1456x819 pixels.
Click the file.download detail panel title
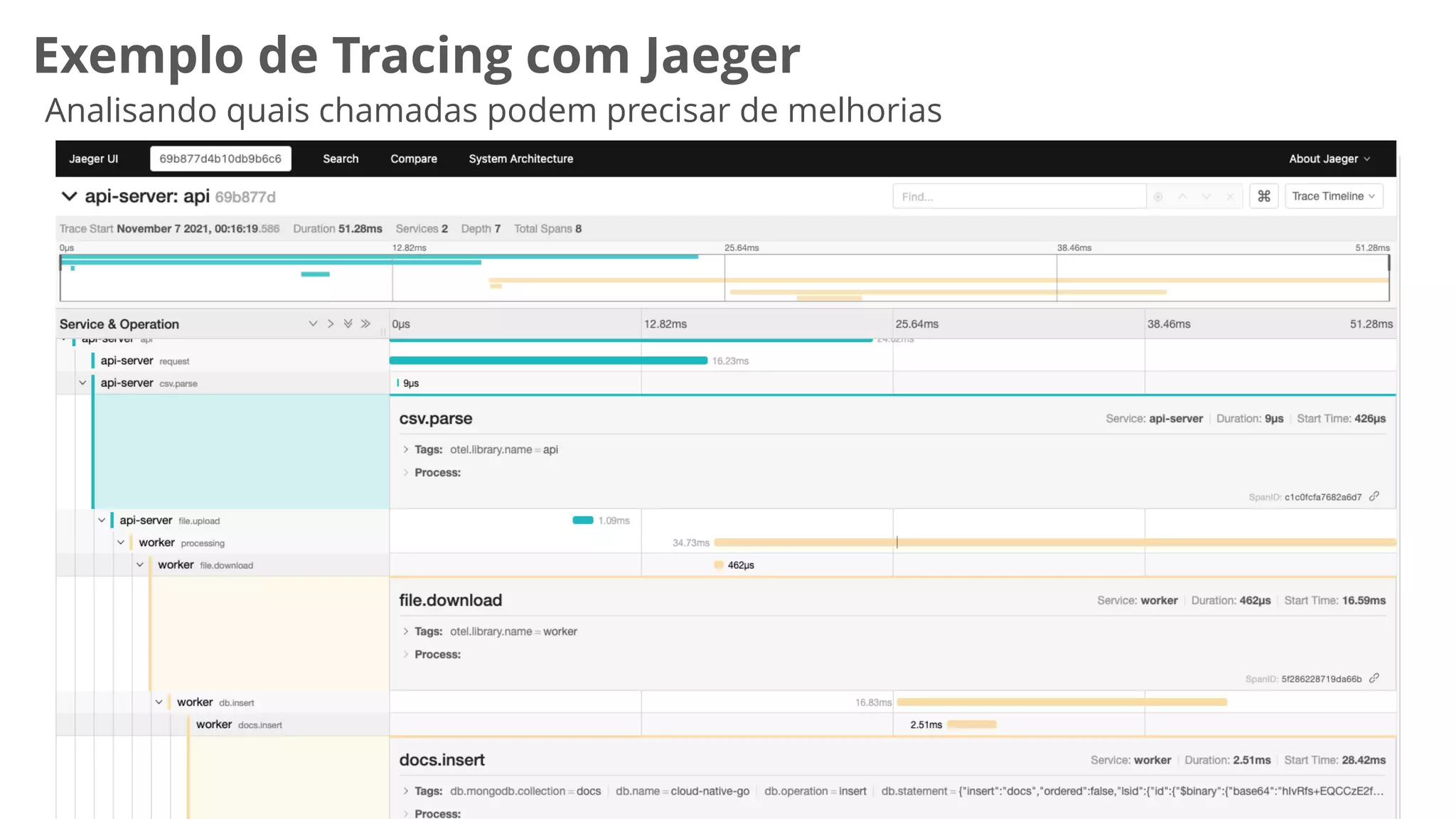click(451, 600)
